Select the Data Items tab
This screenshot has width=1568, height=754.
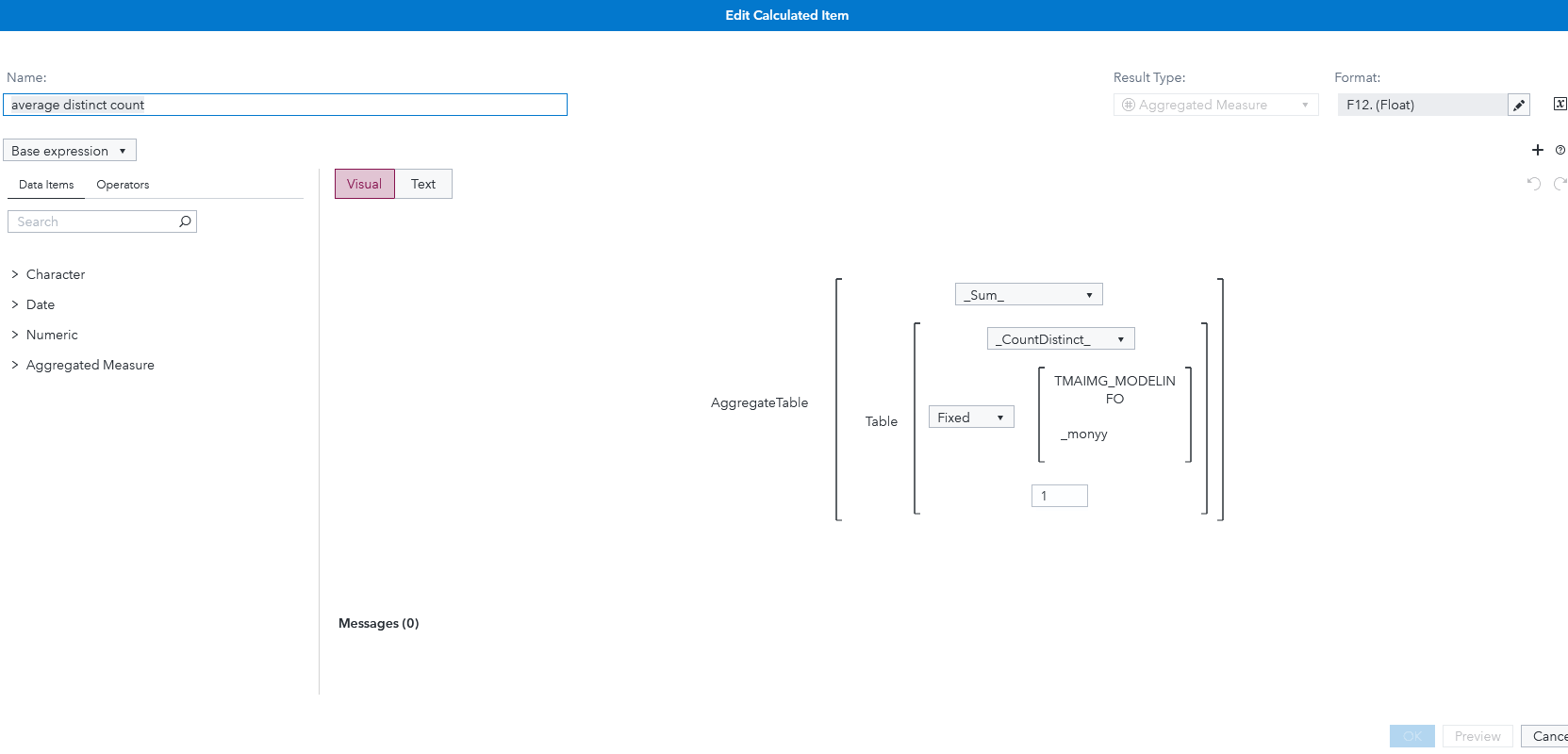click(46, 185)
